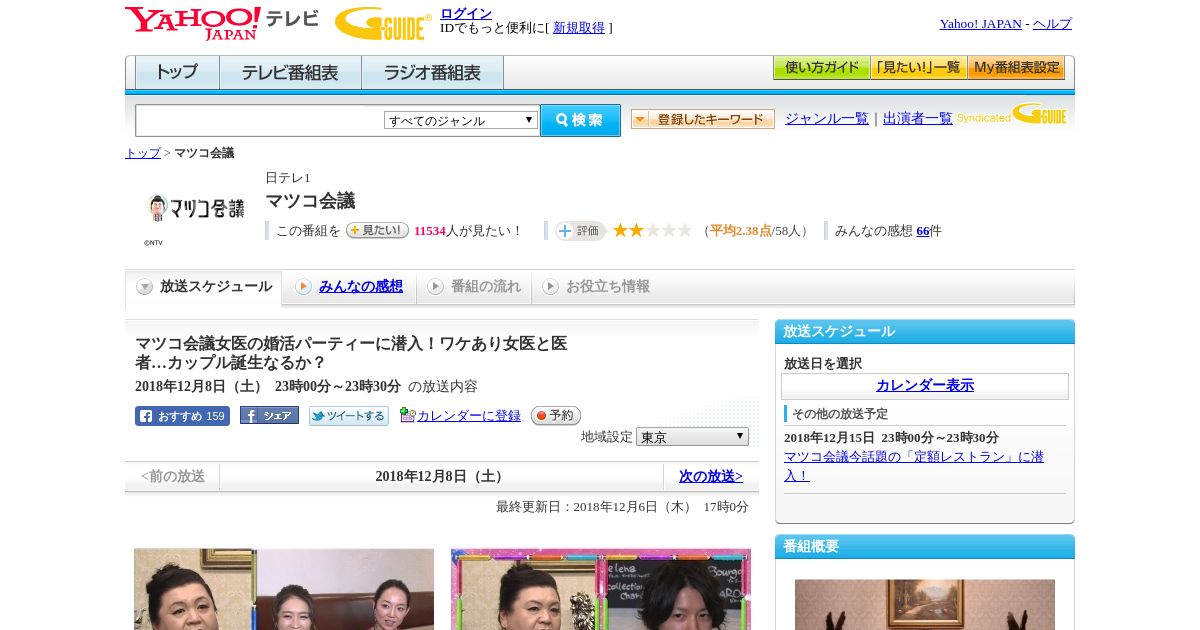Click the G-GUIDE logo in header

pyautogui.click(x=383, y=23)
